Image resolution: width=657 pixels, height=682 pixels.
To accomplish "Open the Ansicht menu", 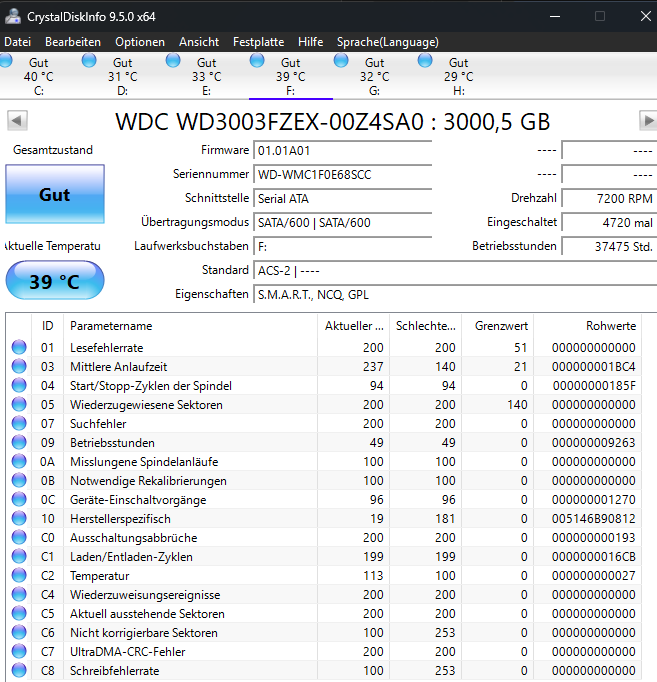I will (x=199, y=42).
